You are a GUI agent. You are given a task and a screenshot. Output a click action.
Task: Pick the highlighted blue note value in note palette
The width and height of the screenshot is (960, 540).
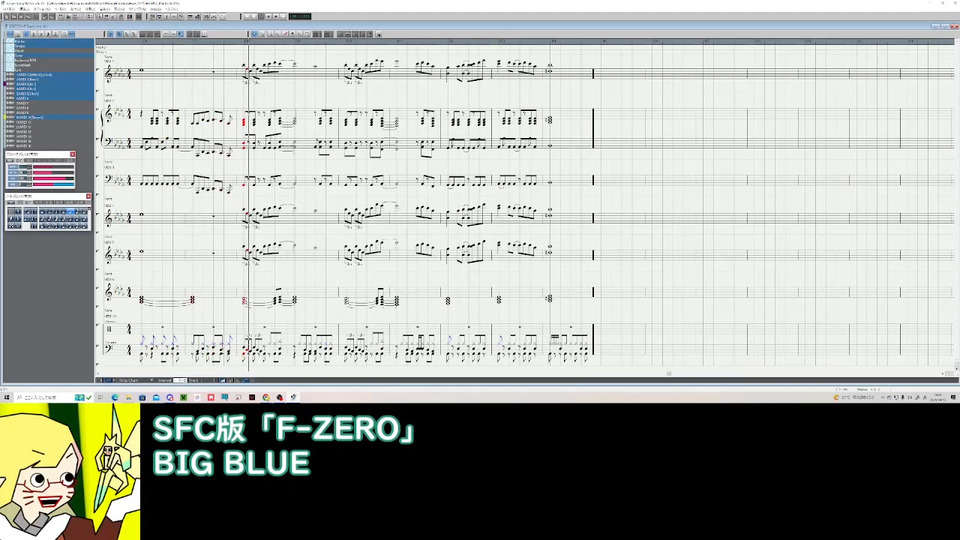(x=70, y=212)
